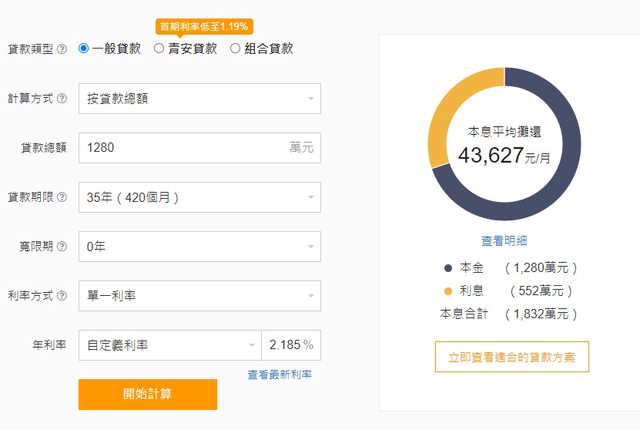The width and height of the screenshot is (640, 430).
Task: Expand the 自定義利率 dropdown
Action: coord(169,346)
